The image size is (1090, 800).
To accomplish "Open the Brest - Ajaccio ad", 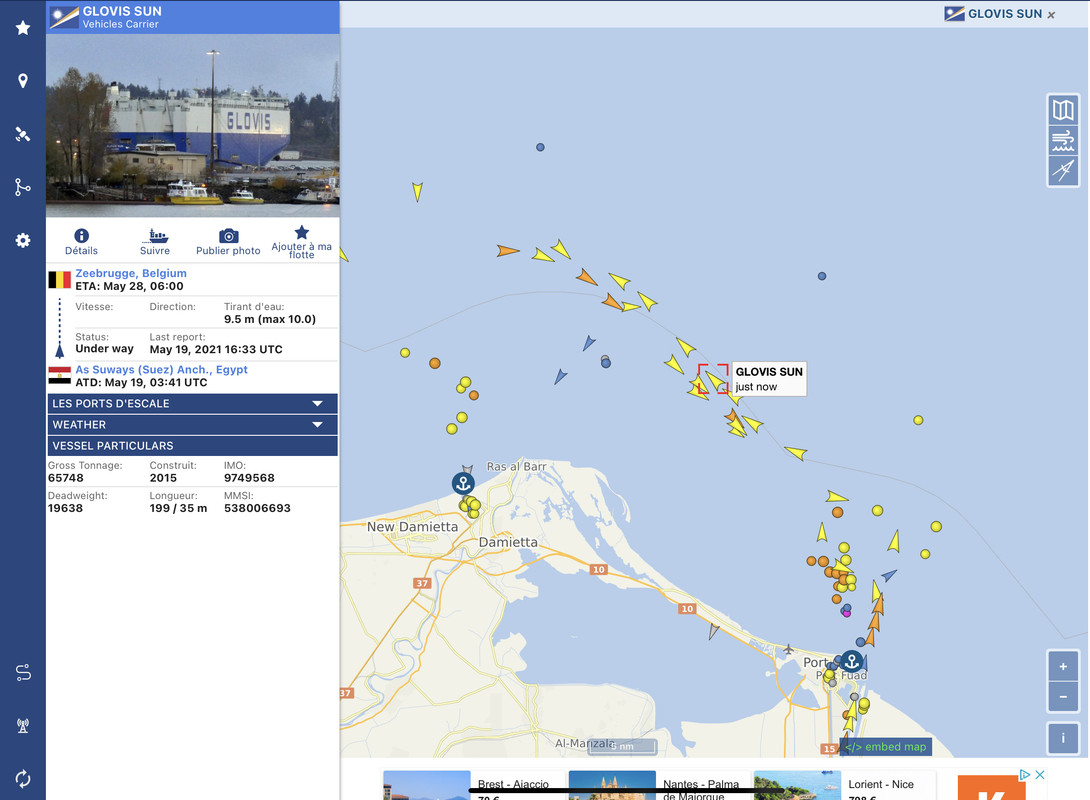I will [473, 785].
